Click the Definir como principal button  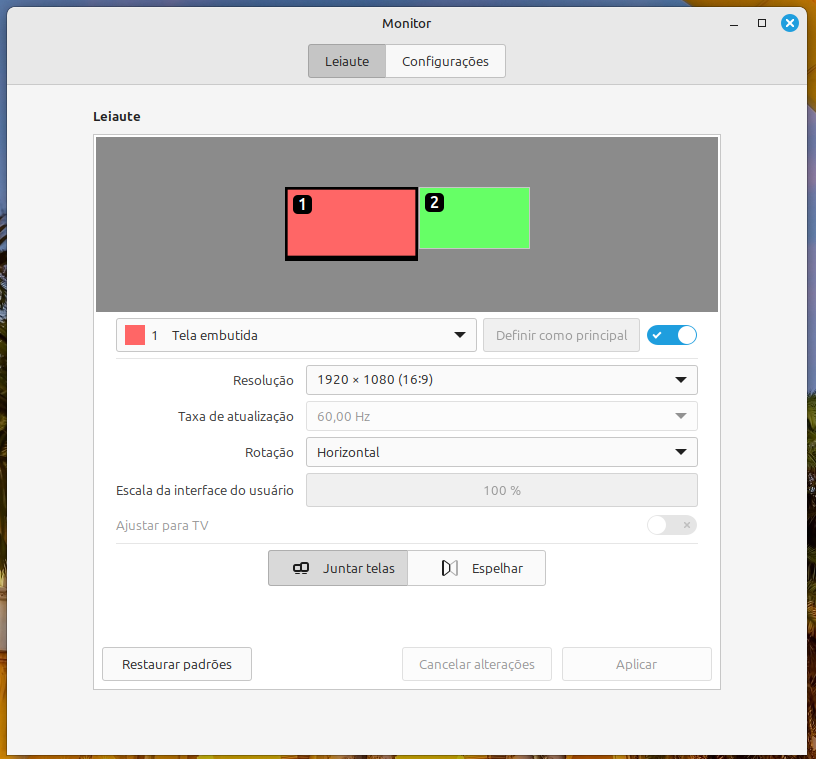(561, 336)
